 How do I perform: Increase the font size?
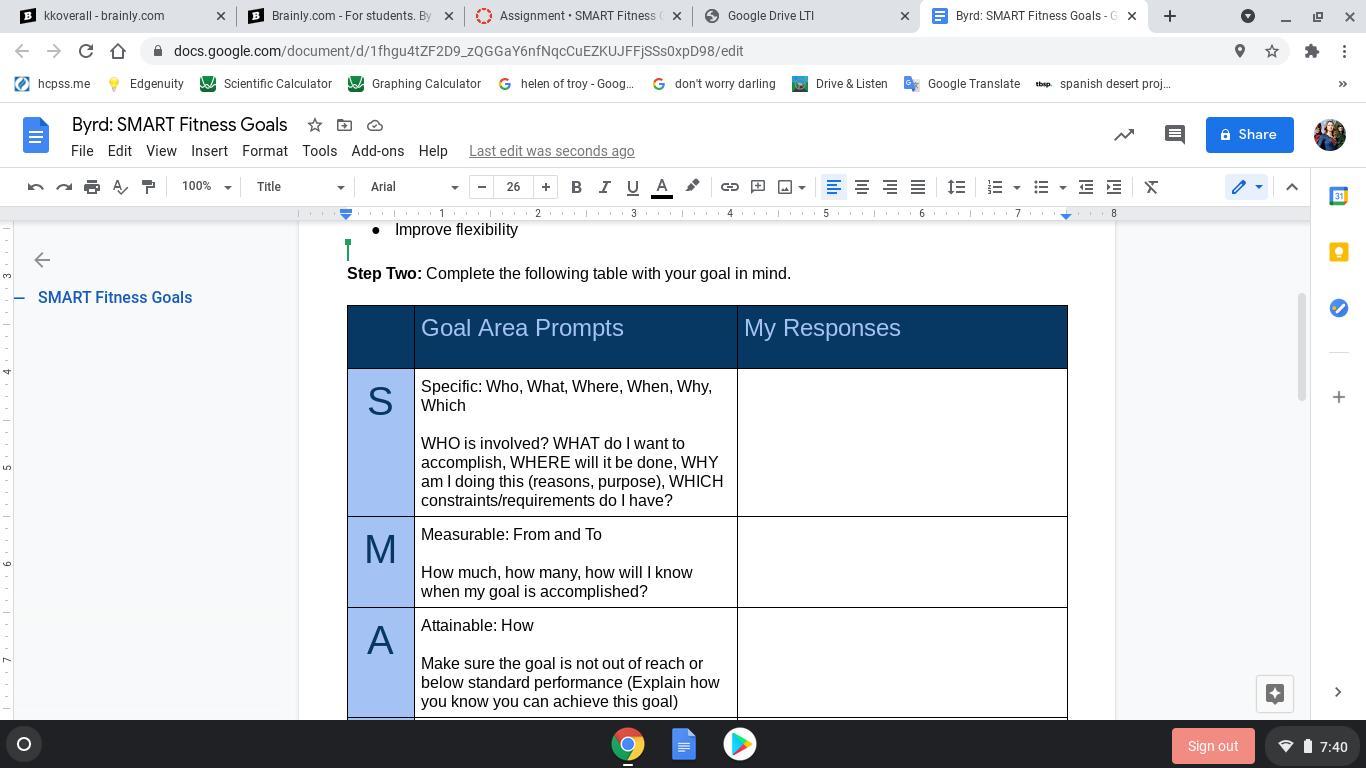point(546,187)
